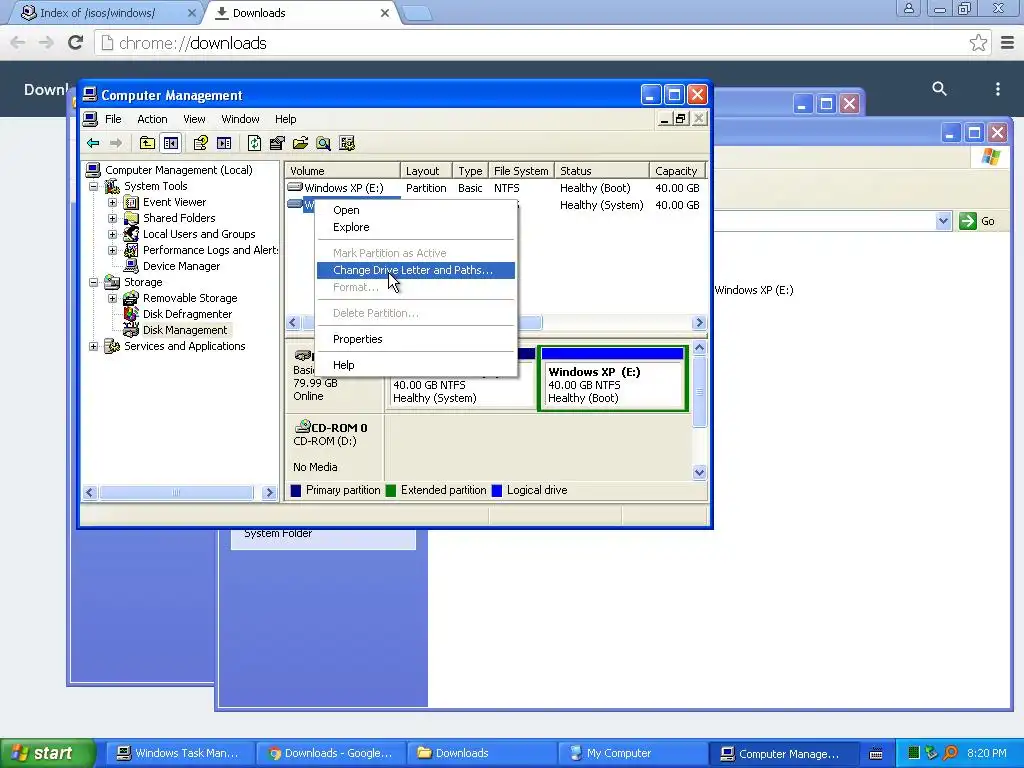Click scroll-down arrow of disk graphical view
The image size is (1024, 768).
pos(699,472)
